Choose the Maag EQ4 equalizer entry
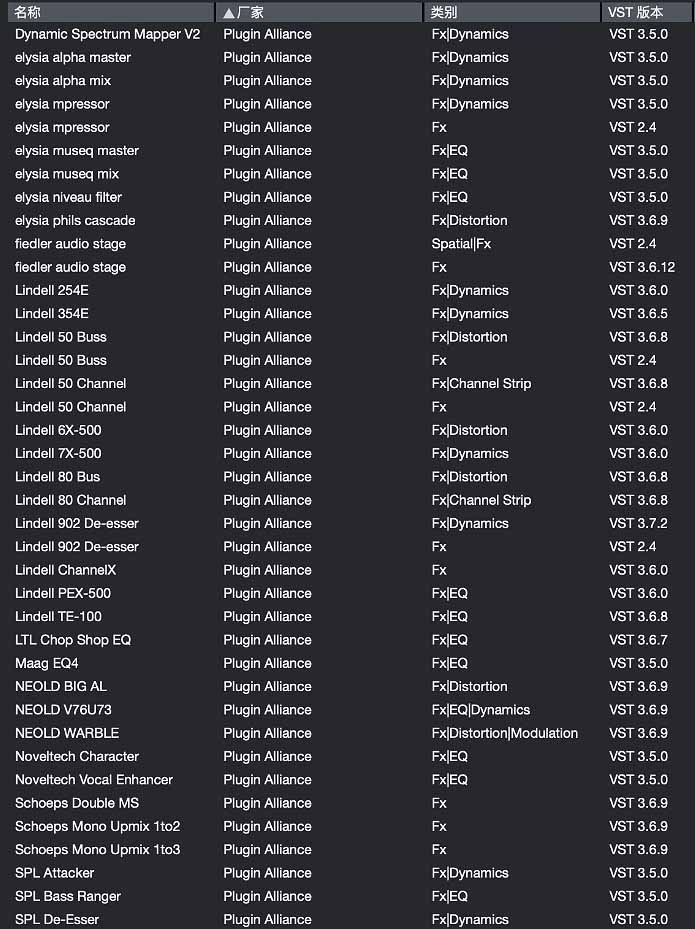Screen dimensions: 695x929 (x=47, y=663)
